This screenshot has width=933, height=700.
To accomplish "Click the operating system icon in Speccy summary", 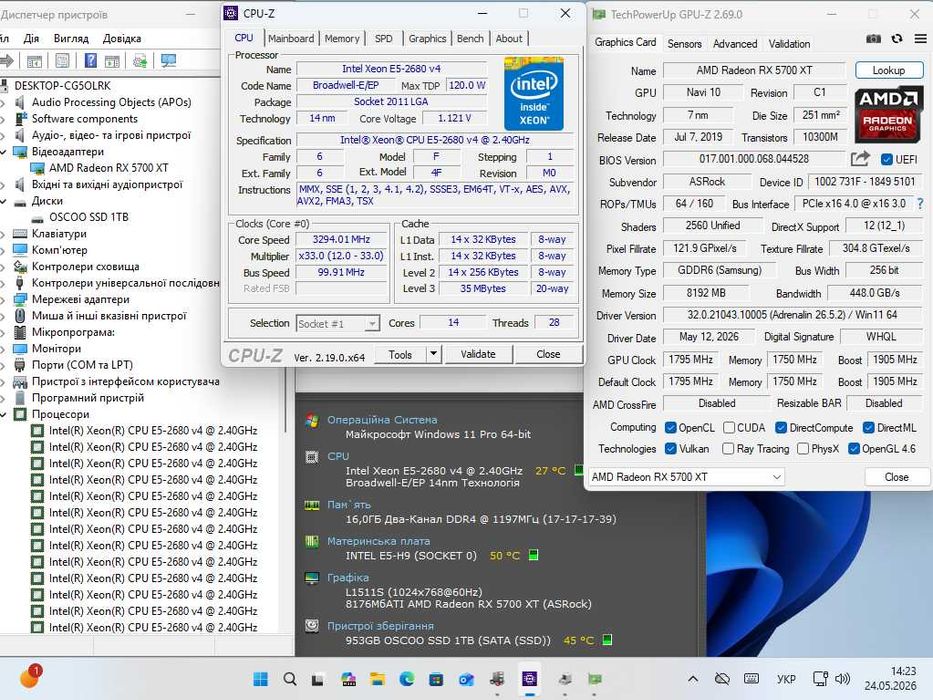I will 311,420.
